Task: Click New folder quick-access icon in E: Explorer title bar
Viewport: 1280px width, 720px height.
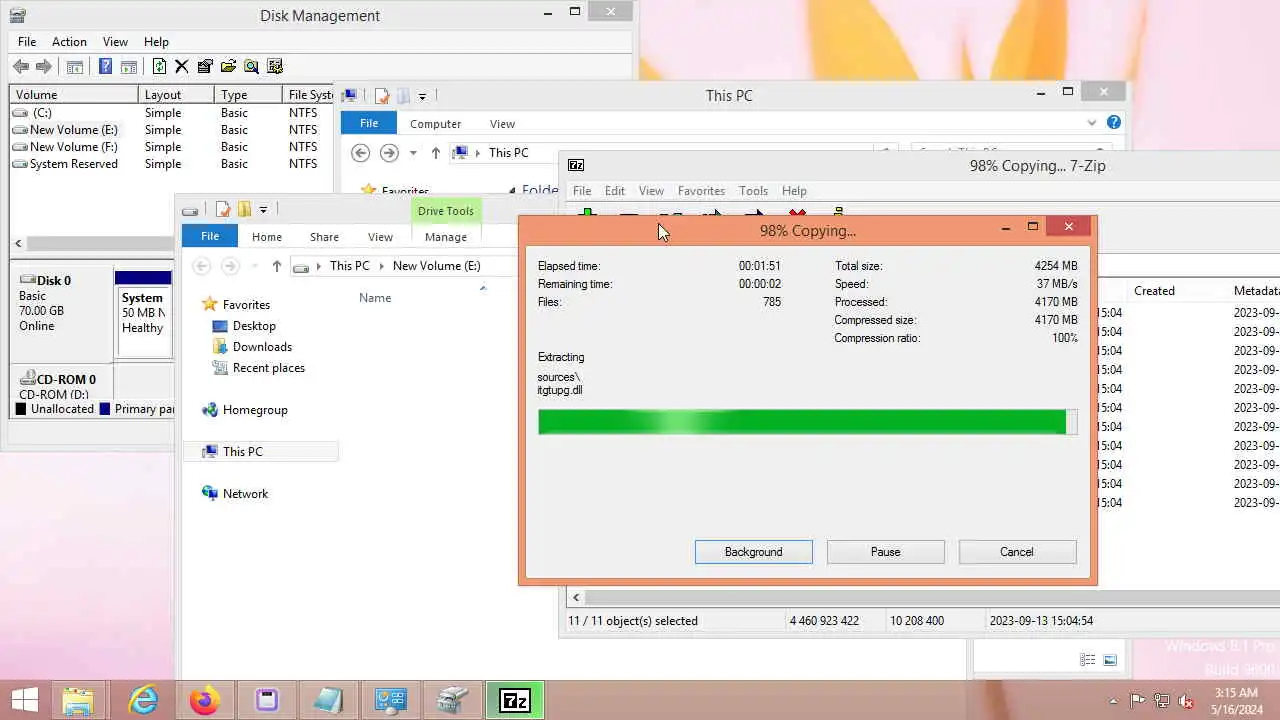Action: 243,209
